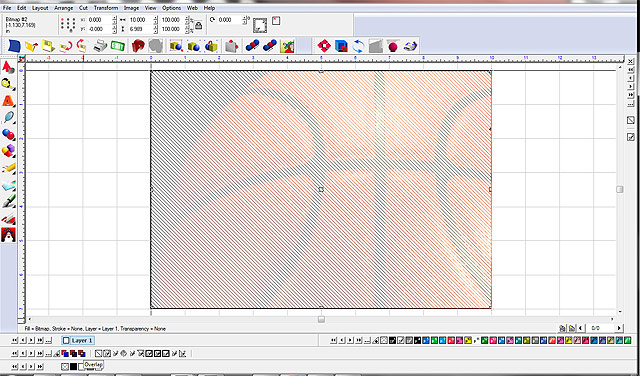Click the top scale 100.000 stepper
Screen dimensions: 640x376
(x=187, y=20)
